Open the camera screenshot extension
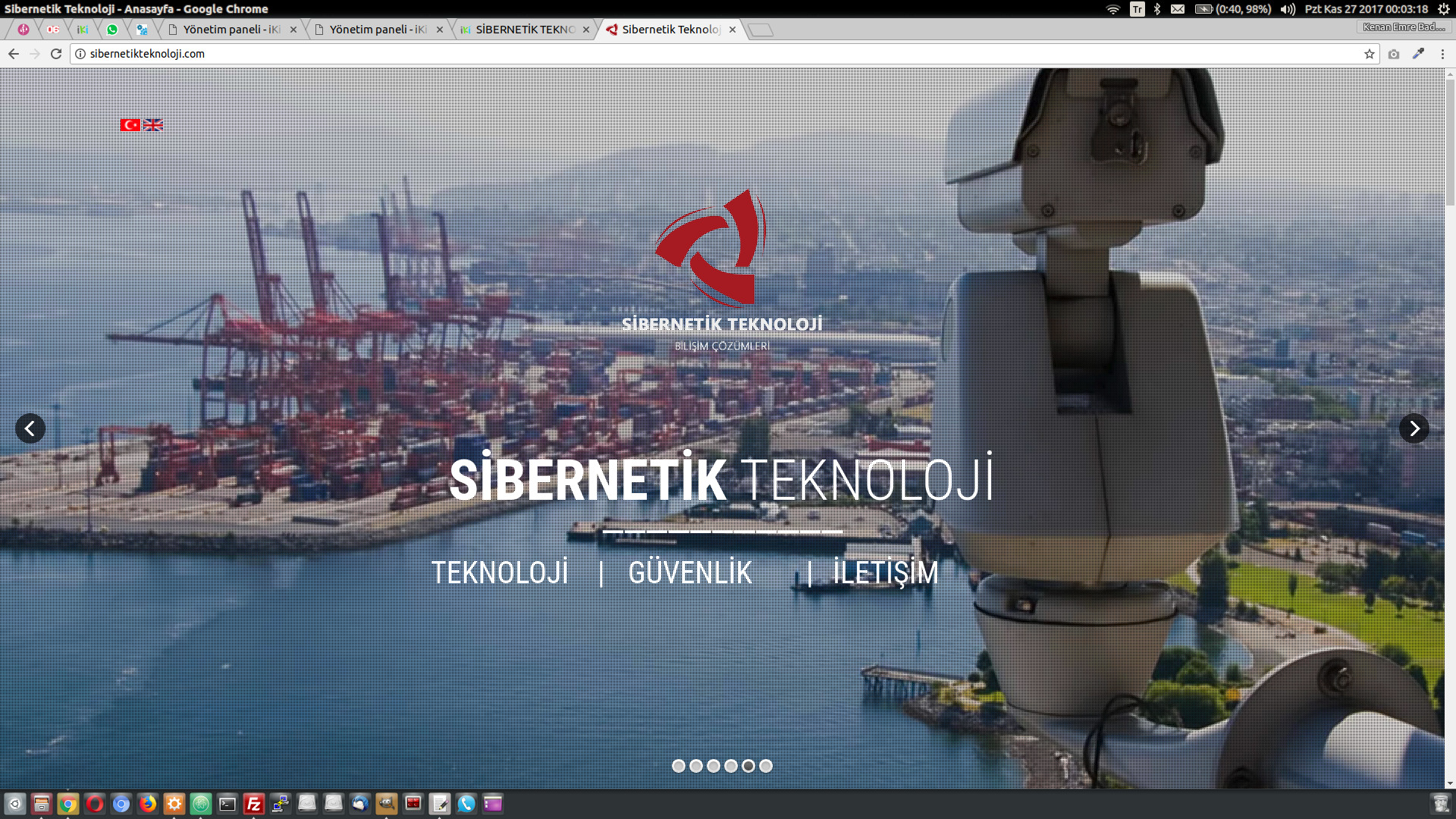Viewport: 1456px width, 819px height. [x=1394, y=54]
